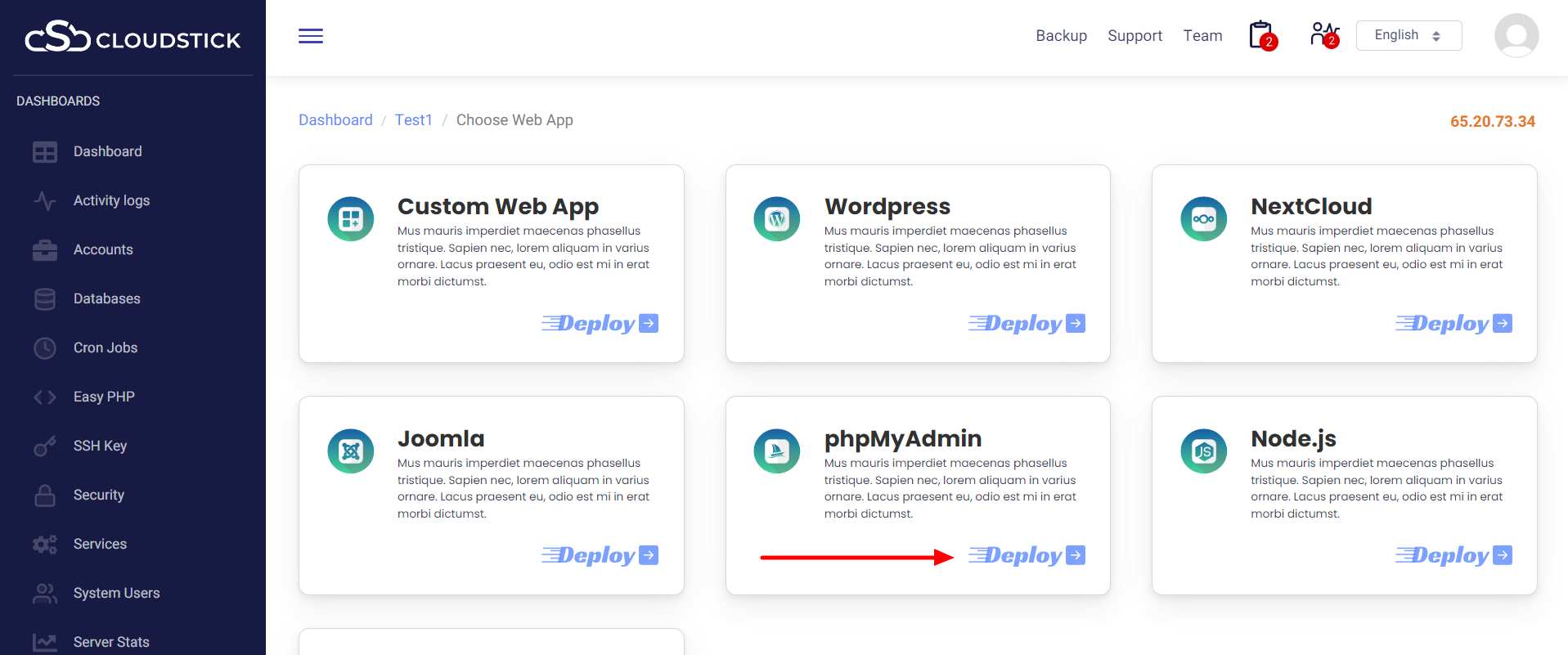Click the phpMyAdmin app icon
Image resolution: width=1568 pixels, height=655 pixels.
tap(776, 451)
